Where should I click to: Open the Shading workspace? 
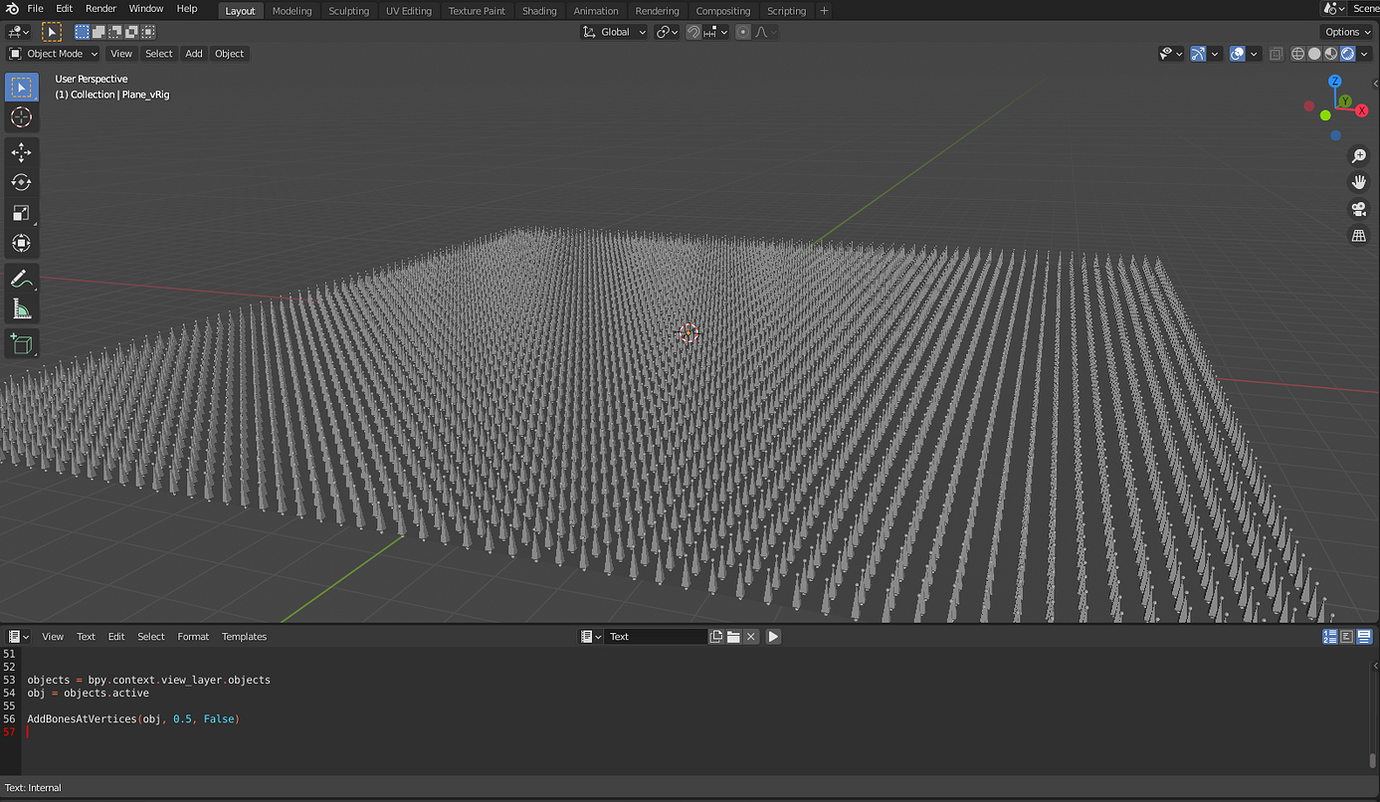[x=539, y=11]
